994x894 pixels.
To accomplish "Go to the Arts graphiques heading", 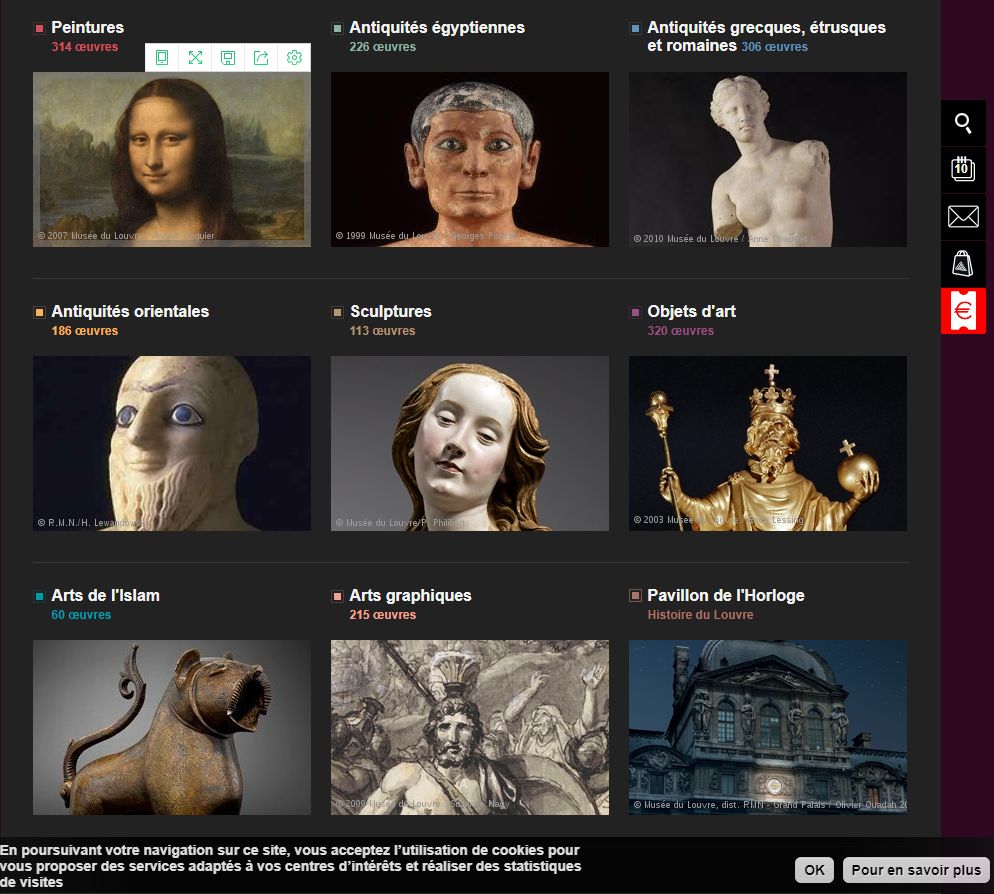I will point(410,595).
